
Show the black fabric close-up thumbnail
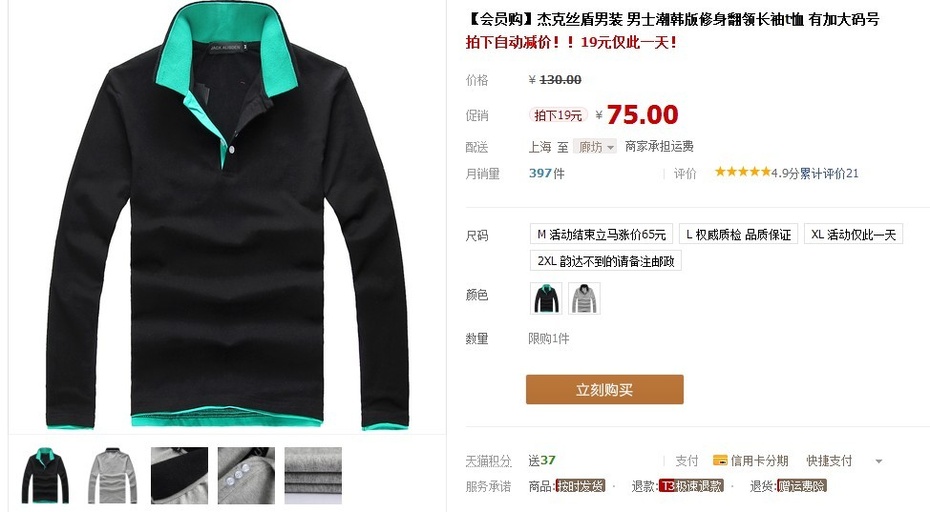(180, 476)
